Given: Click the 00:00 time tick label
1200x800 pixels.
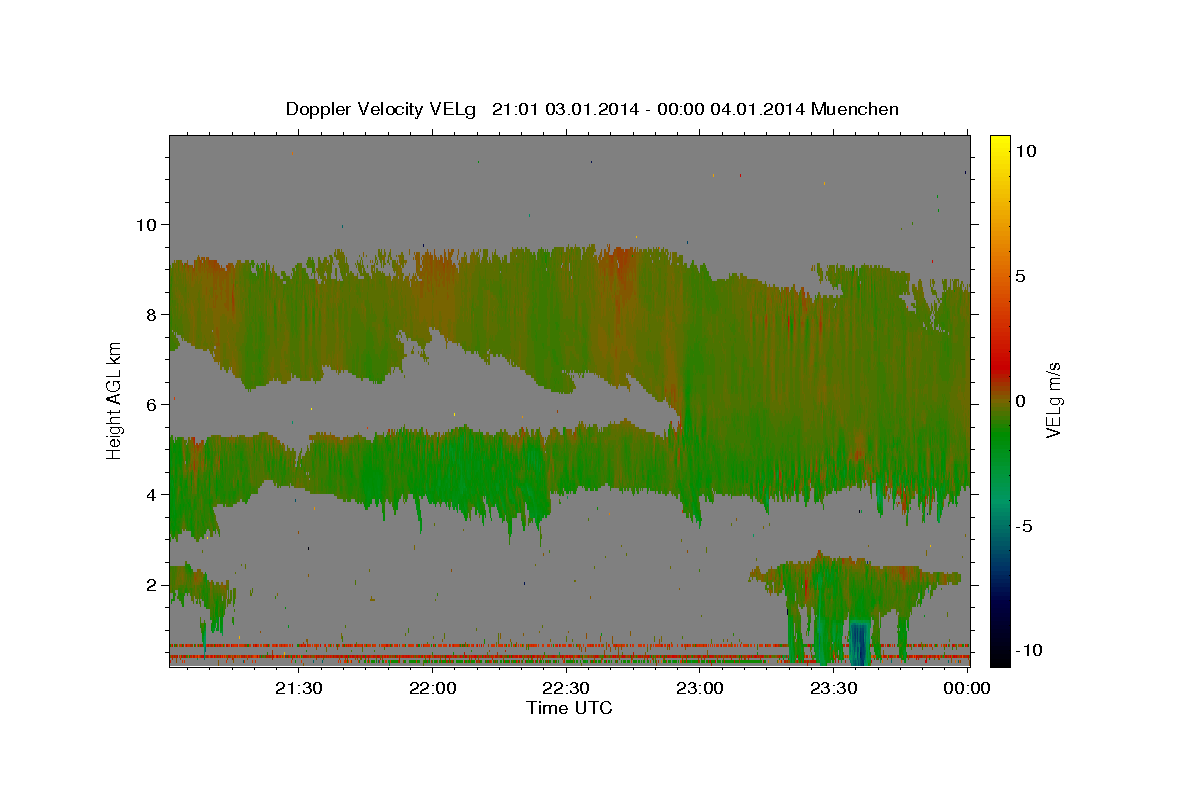Looking at the screenshot, I should tap(967, 688).
